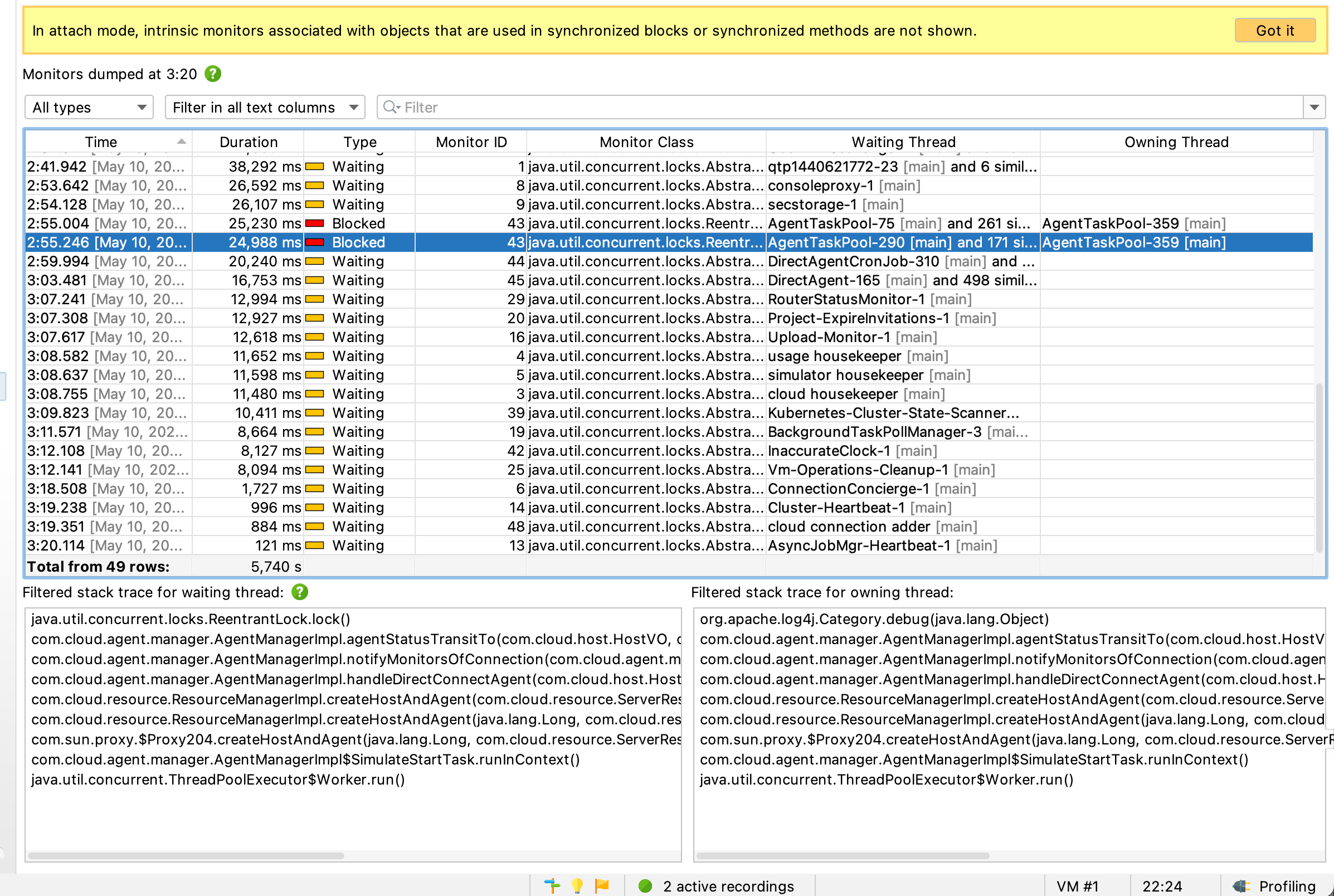Image resolution: width=1334 pixels, height=896 pixels.
Task: Click the Waiting Thread column header
Action: 903,142
